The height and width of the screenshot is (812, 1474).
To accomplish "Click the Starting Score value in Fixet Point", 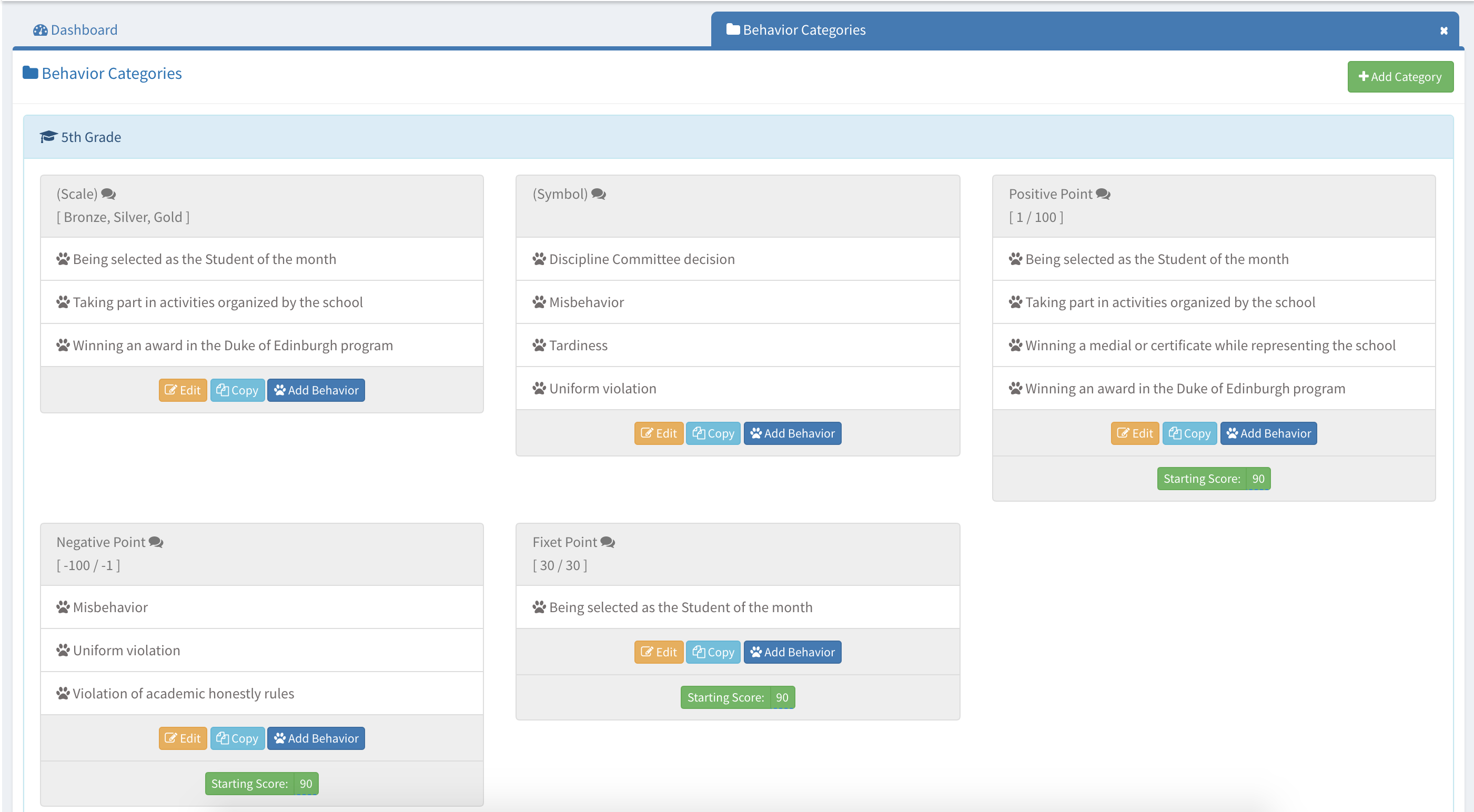I will point(782,697).
